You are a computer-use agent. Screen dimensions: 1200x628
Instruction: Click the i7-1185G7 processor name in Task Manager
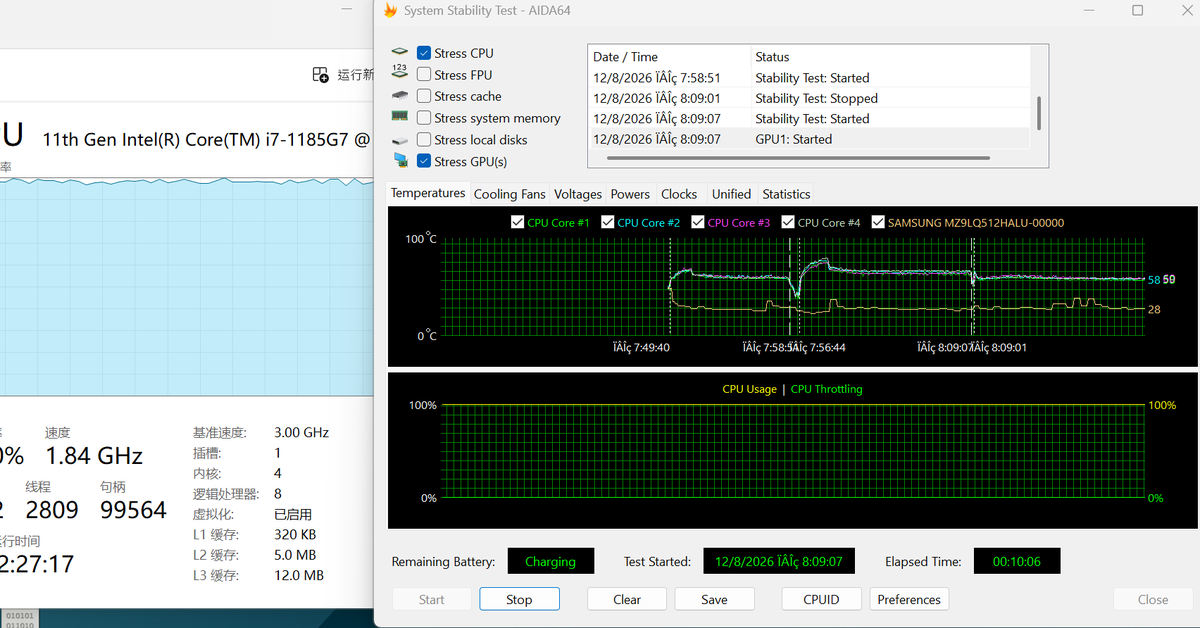coord(206,140)
